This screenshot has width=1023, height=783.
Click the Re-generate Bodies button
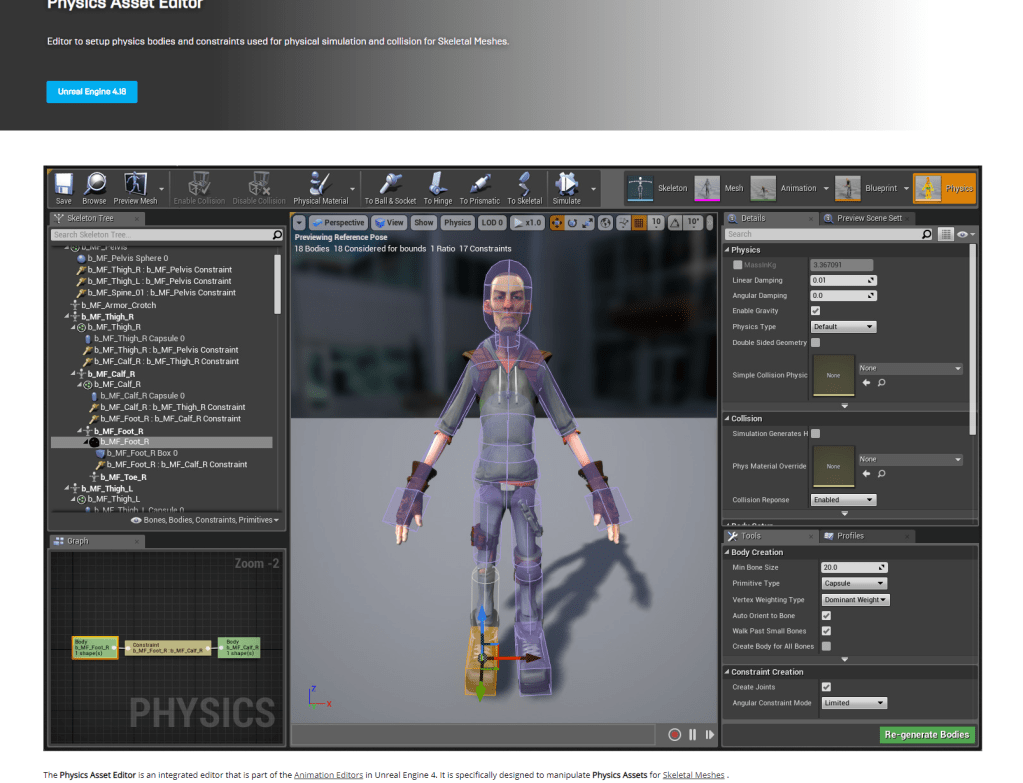click(927, 734)
